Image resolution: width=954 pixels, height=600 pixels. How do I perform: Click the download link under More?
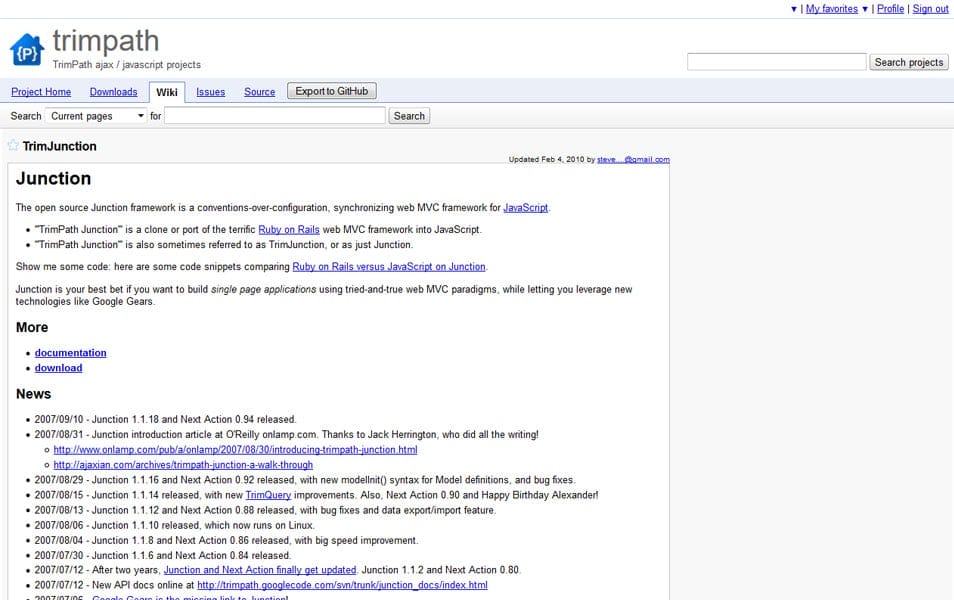(x=58, y=368)
